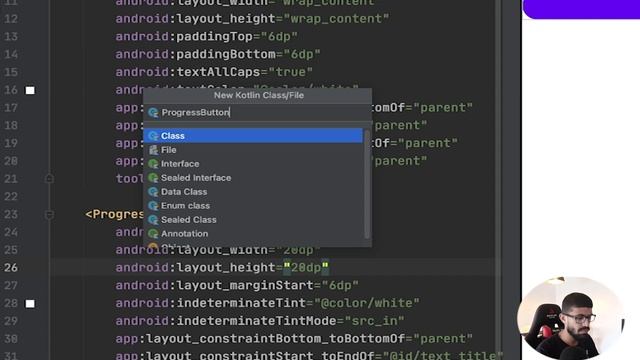Click the Enum class item's icon
The width and height of the screenshot is (640, 360).
click(153, 206)
